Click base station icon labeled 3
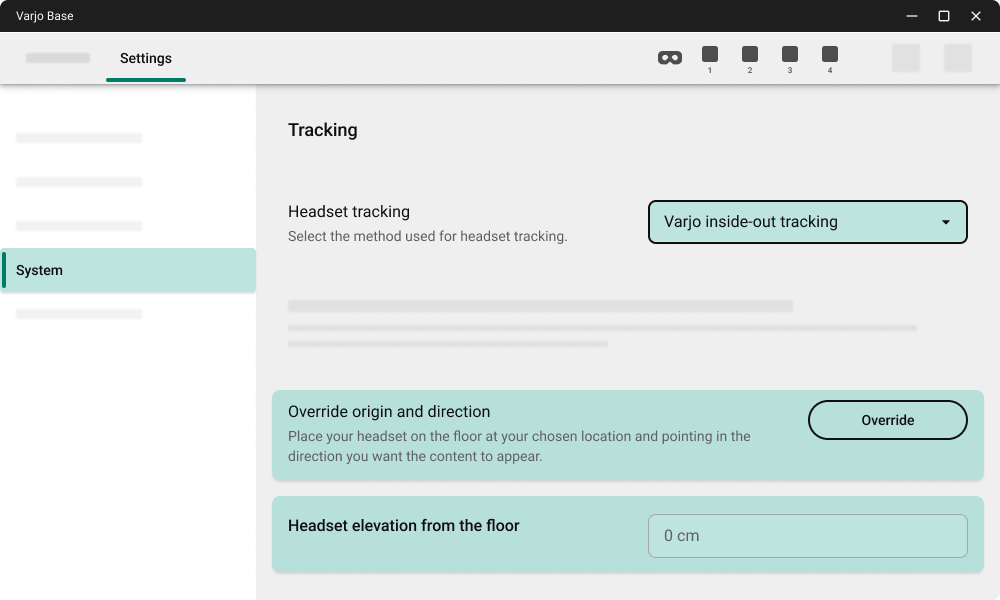The height and width of the screenshot is (600, 1000). 790,55
